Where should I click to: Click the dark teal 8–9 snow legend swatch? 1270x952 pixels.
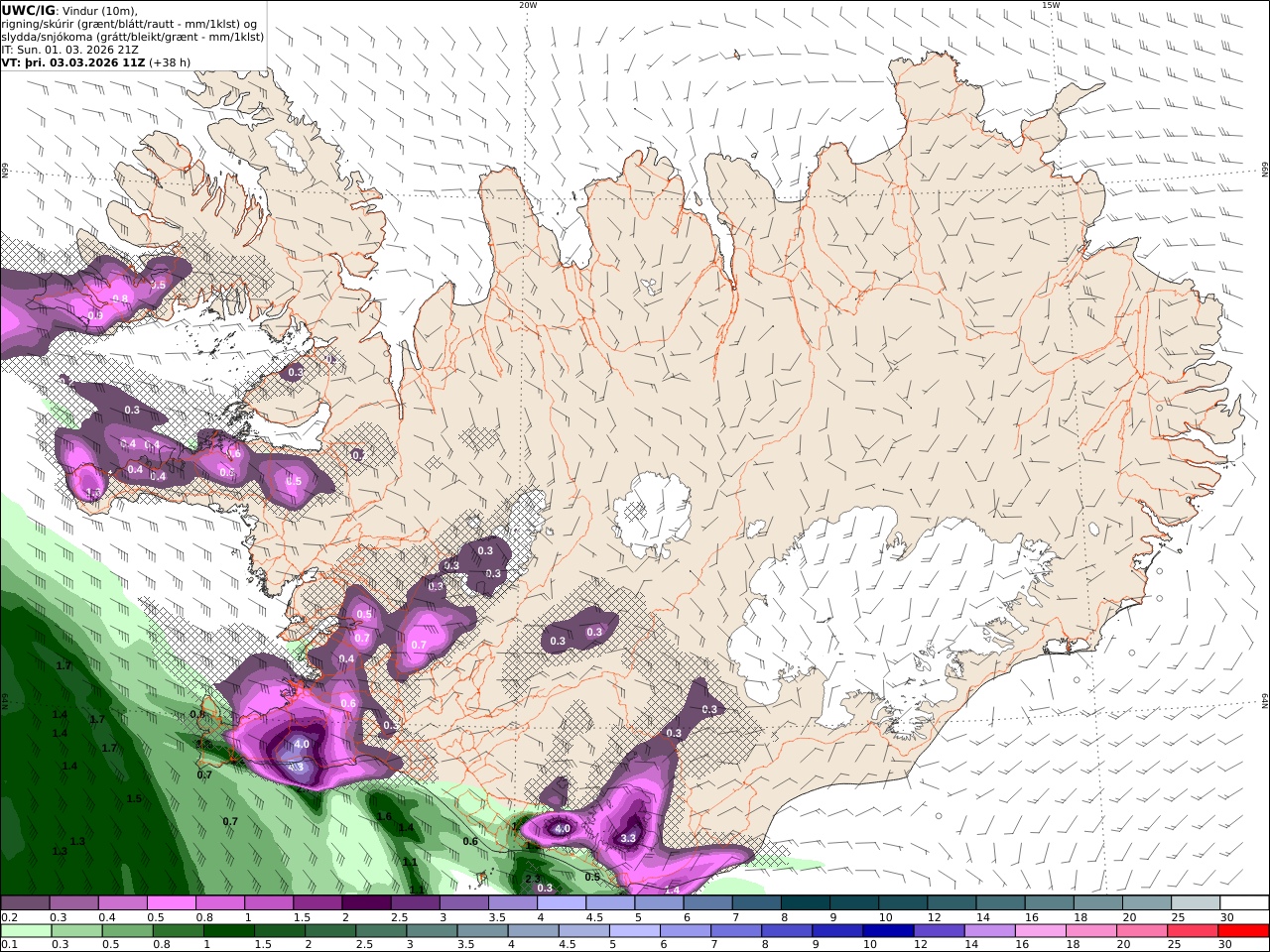pos(805,903)
